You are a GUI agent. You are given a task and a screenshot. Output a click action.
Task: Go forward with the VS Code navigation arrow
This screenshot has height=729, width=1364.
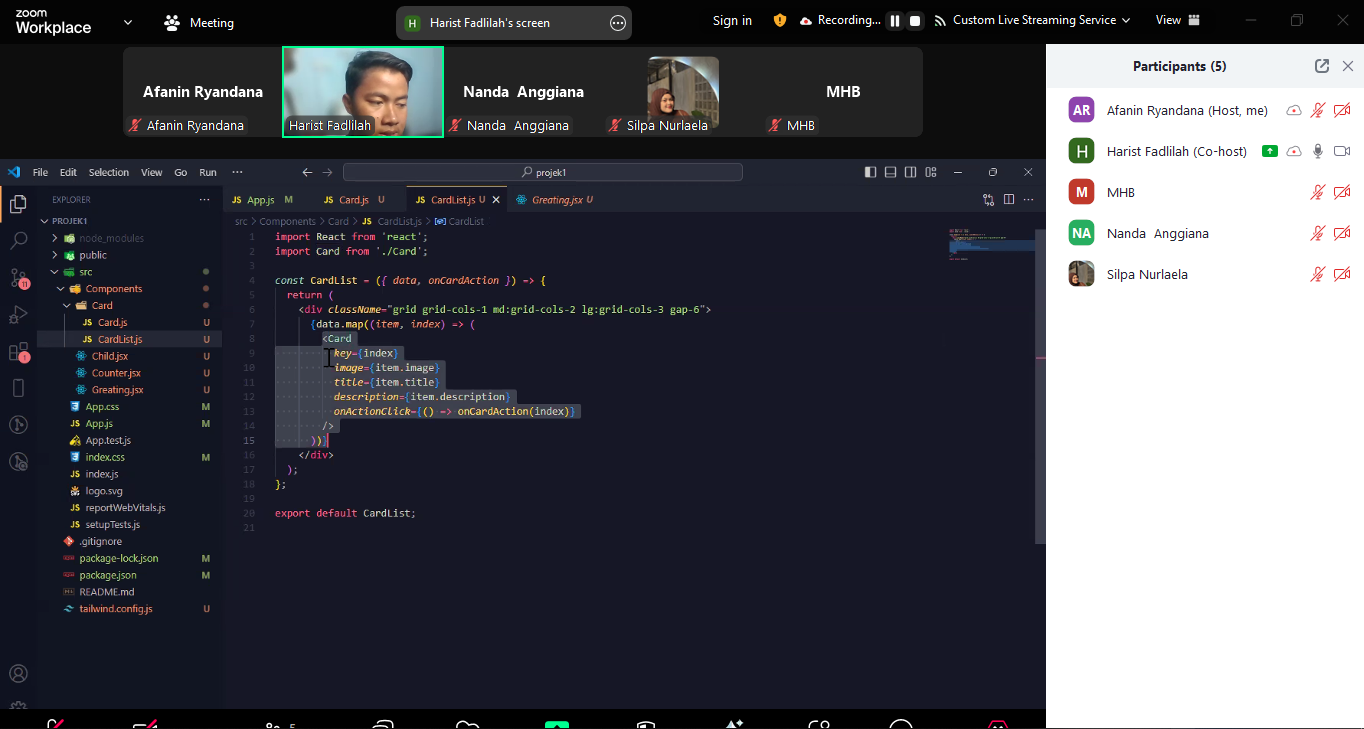pos(327,172)
